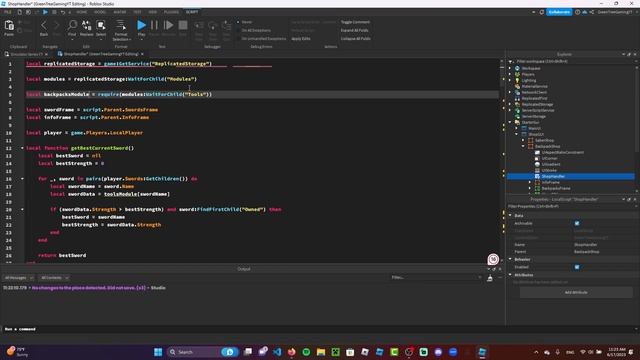Click Apply Edits
The image size is (640, 360).
[301, 38]
